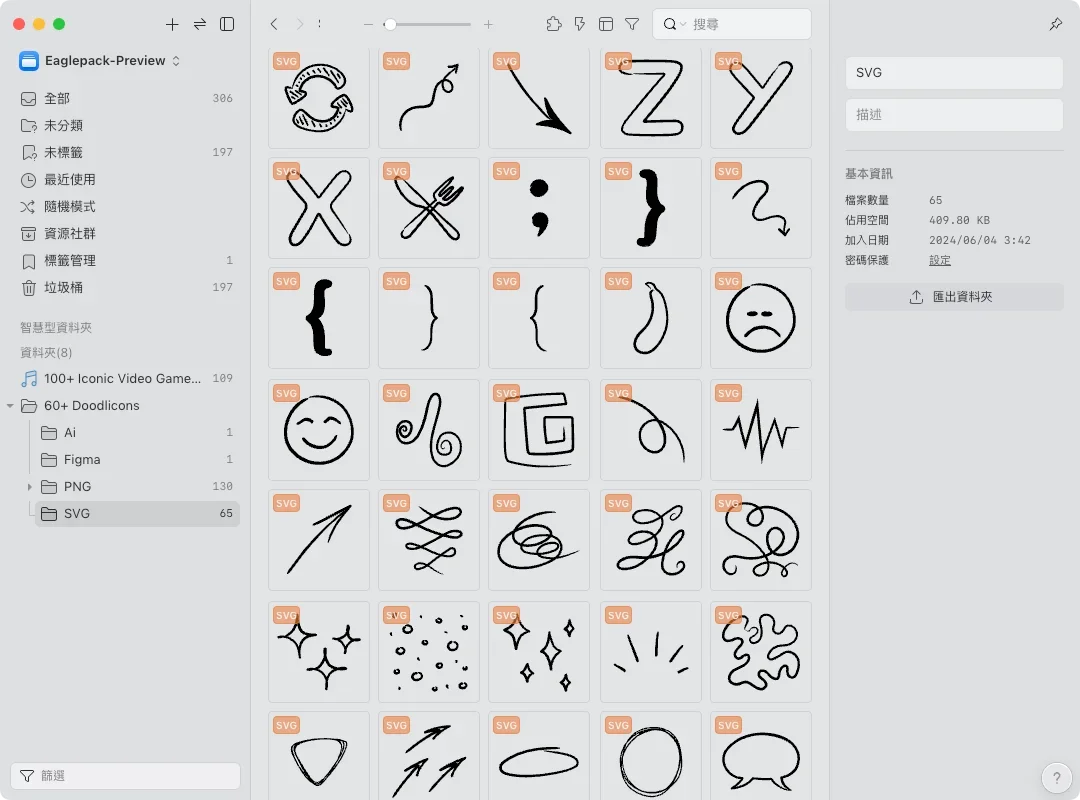Click the pin icon in inspector
Image resolution: width=1080 pixels, height=800 pixels.
point(1056,24)
